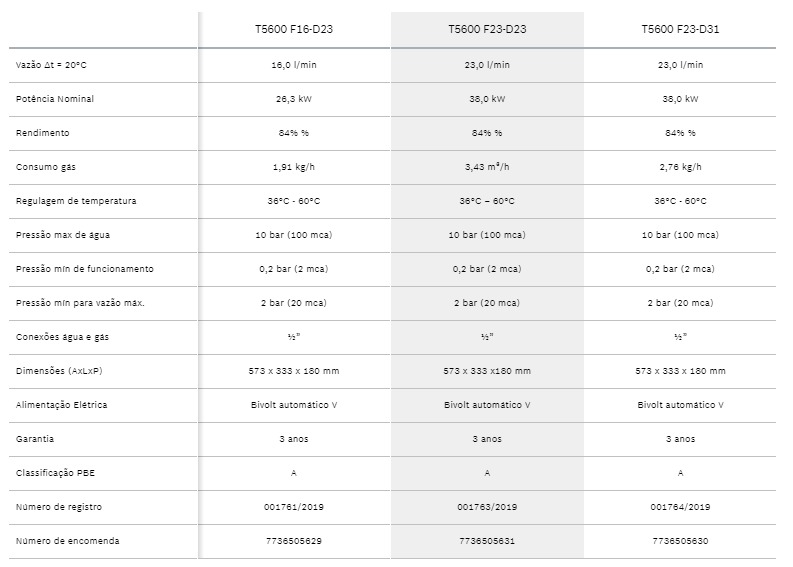Click the Pressão max de água label
The height and width of the screenshot is (567, 793).
[x=63, y=235]
